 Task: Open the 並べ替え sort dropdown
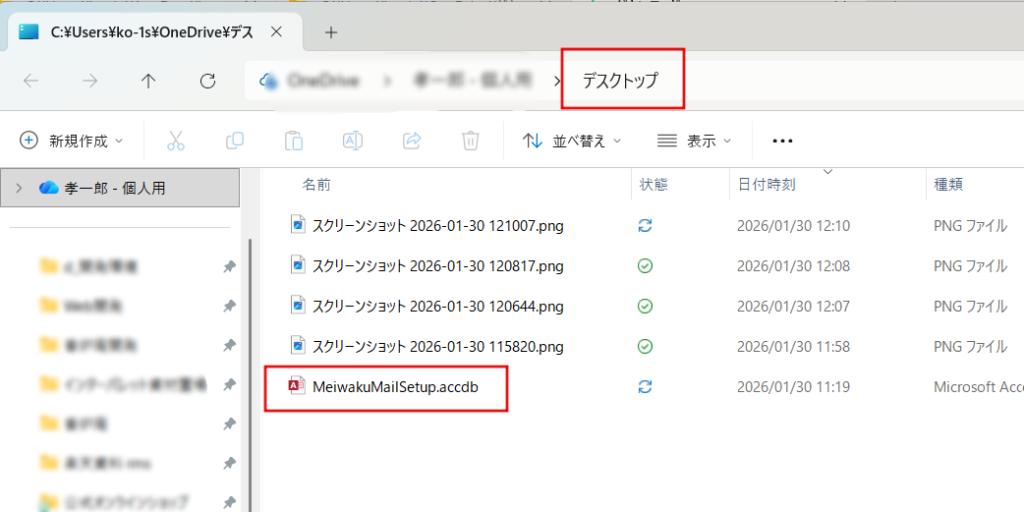(x=572, y=141)
